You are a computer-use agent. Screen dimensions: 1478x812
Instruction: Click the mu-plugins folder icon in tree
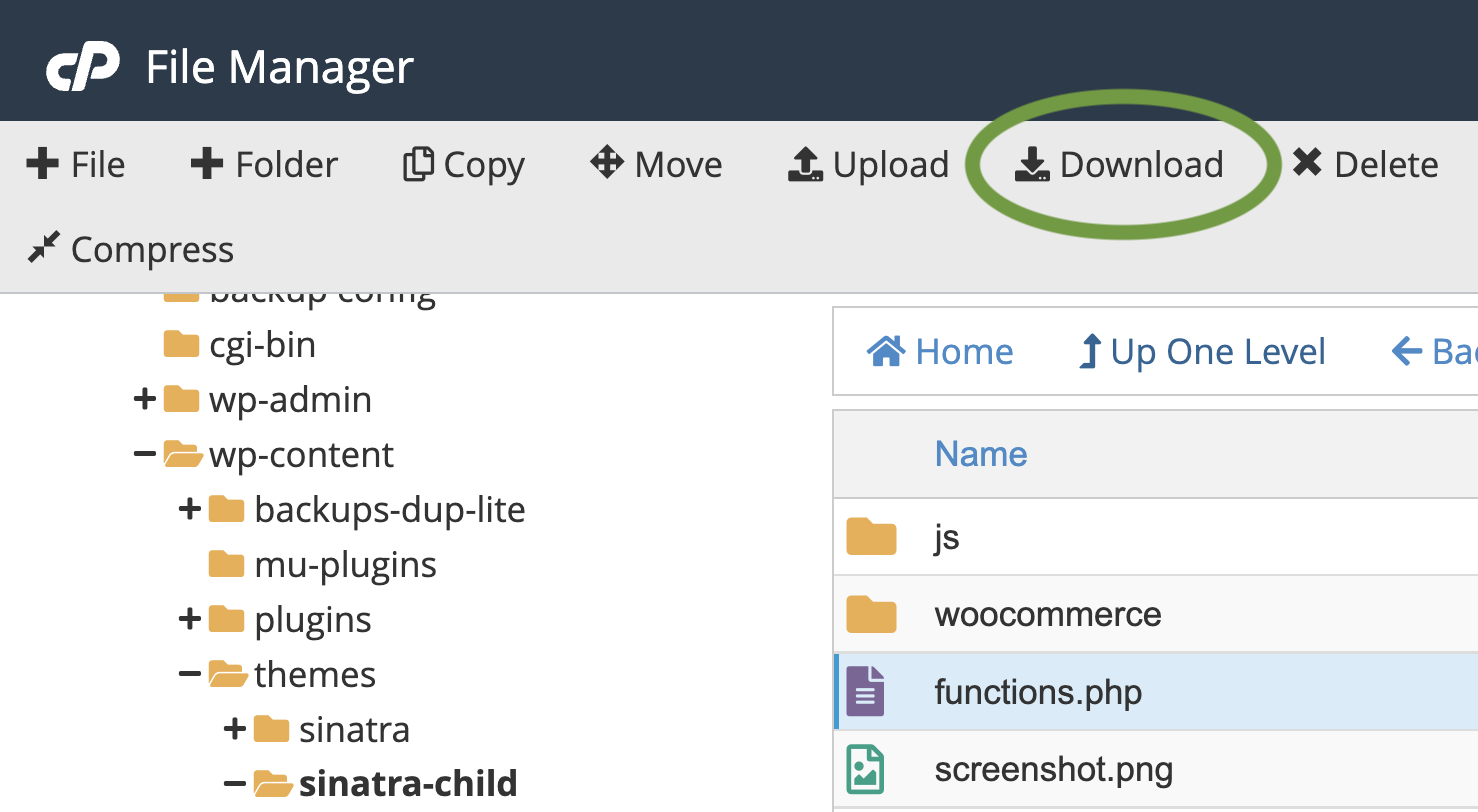tap(227, 564)
